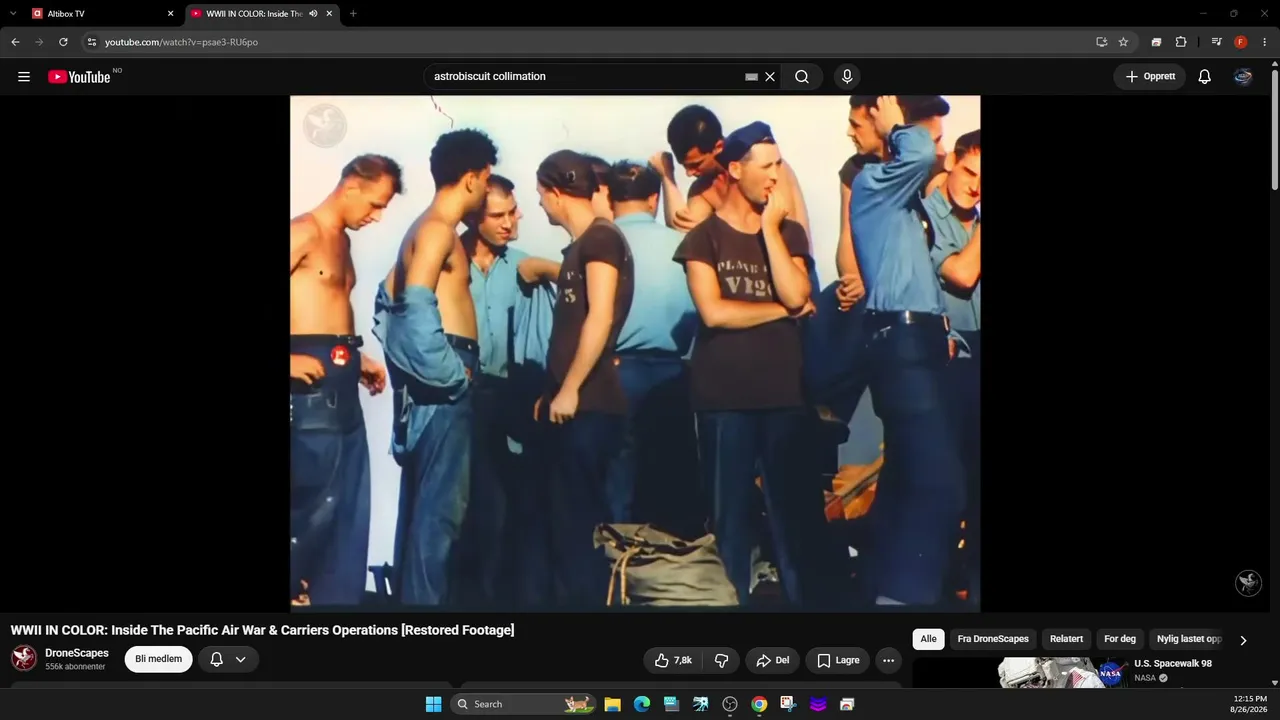Close the Altibox TV tab

(x=170, y=14)
